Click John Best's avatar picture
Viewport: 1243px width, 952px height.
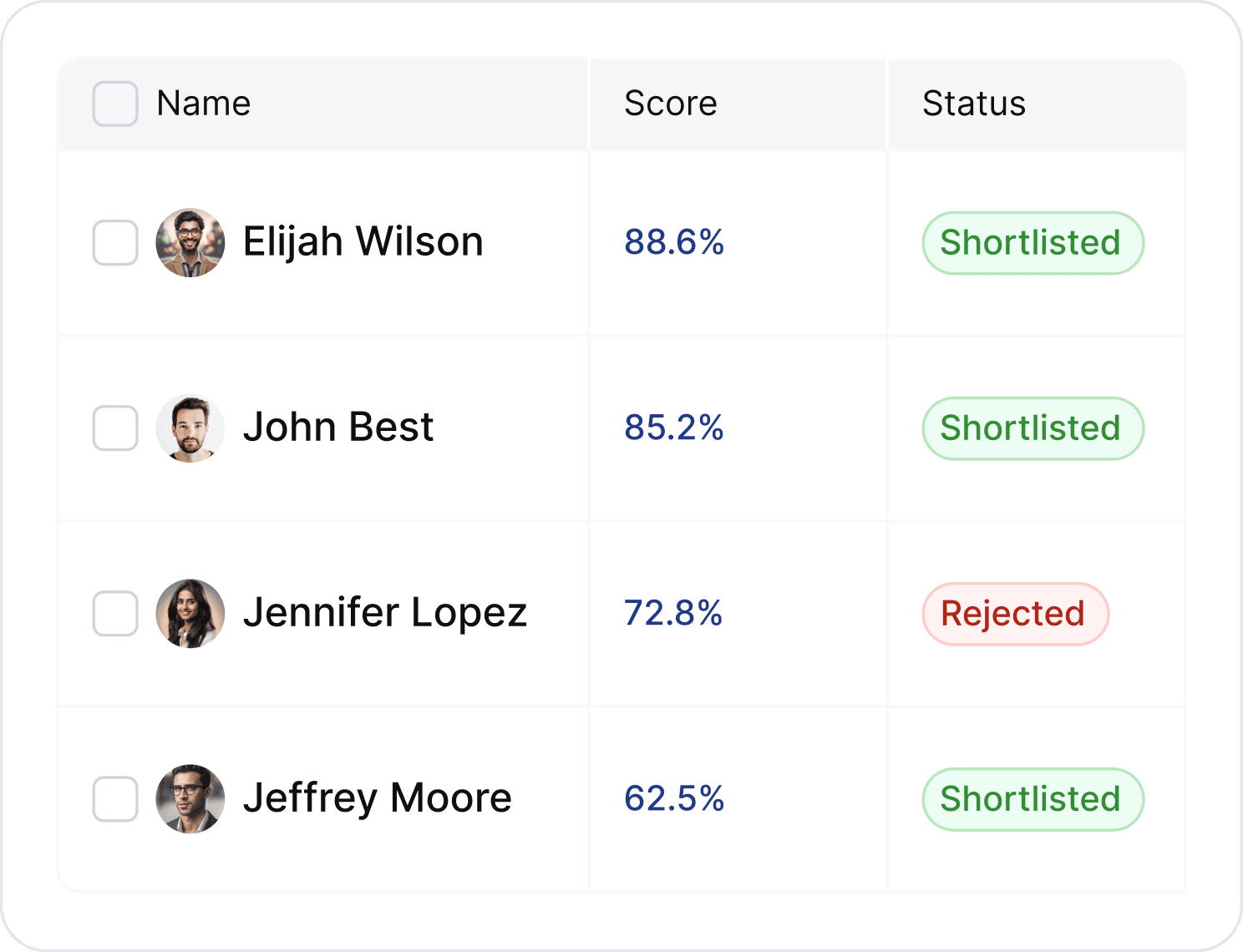190,428
